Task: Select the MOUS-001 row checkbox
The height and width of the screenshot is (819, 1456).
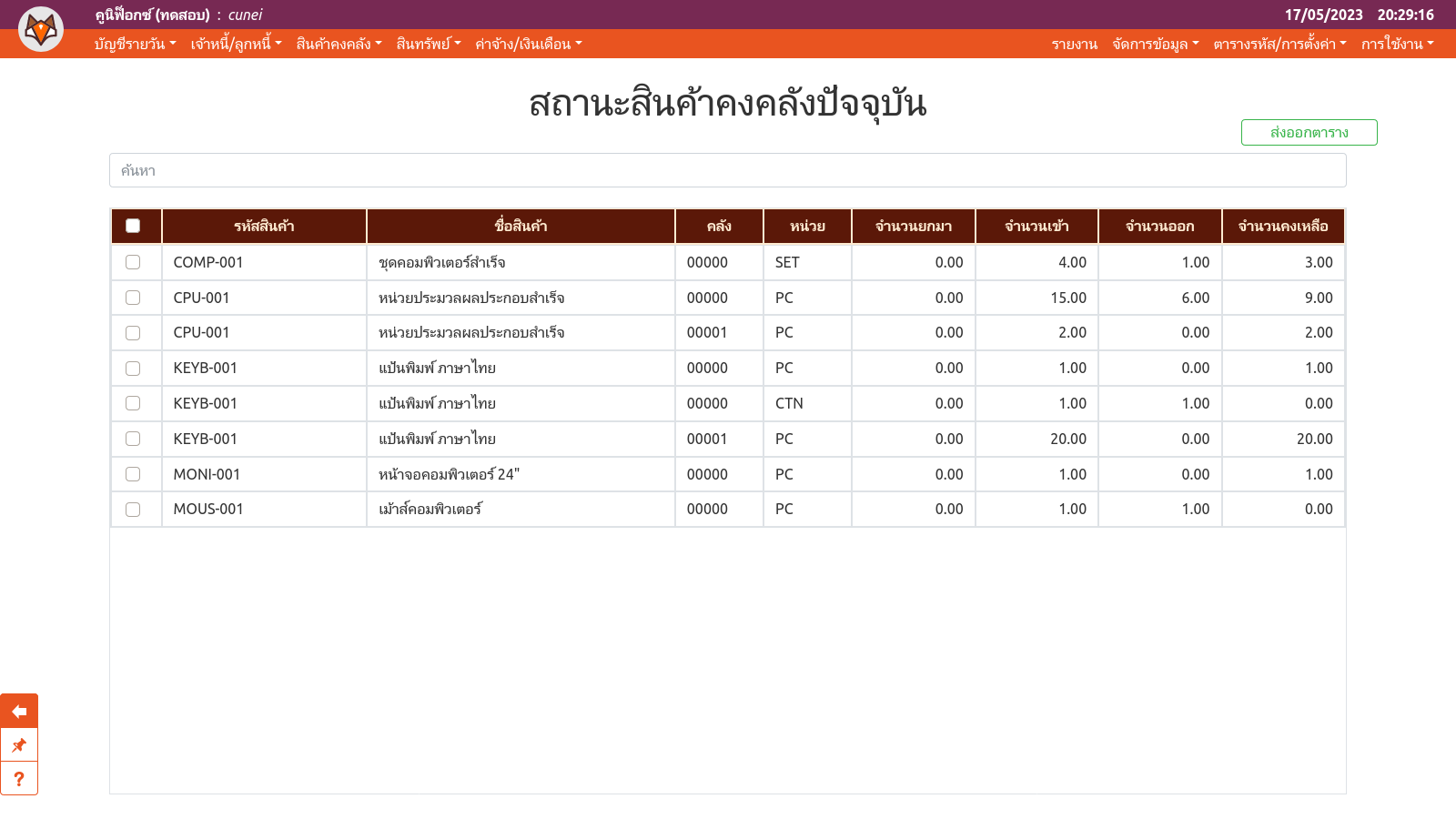Action: pos(133,510)
